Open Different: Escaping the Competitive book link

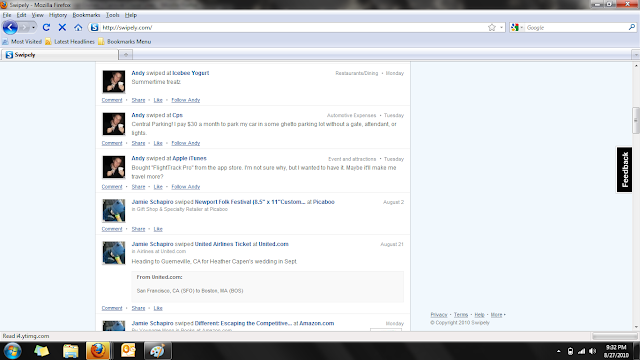tap(243, 323)
